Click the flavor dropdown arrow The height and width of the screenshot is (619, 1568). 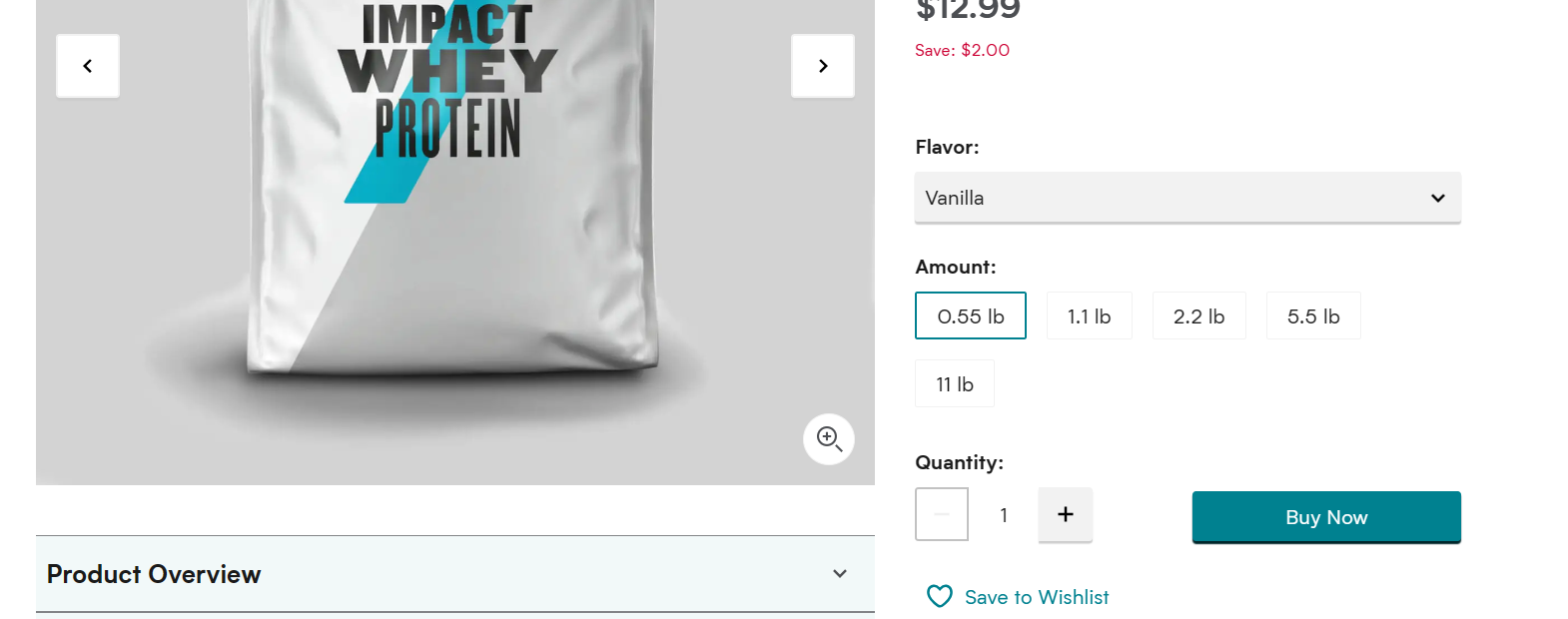tap(1438, 198)
